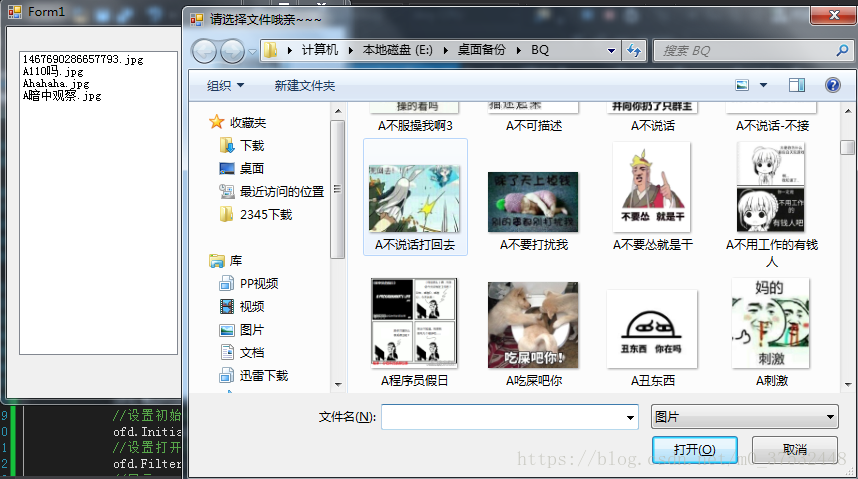Click the Back navigation arrow button
The image size is (858, 479).
204,52
